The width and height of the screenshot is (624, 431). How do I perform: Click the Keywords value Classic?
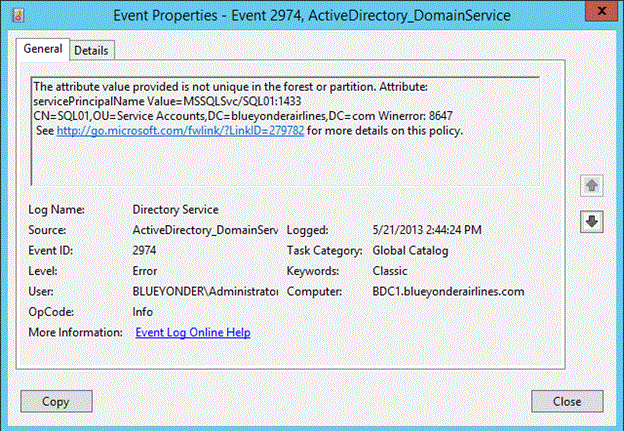point(390,271)
